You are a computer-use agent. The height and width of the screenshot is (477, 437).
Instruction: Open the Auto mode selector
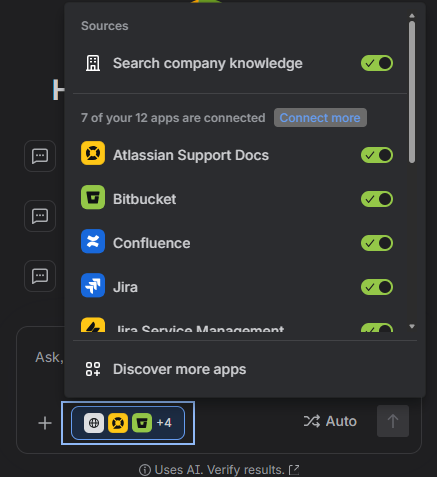click(330, 421)
